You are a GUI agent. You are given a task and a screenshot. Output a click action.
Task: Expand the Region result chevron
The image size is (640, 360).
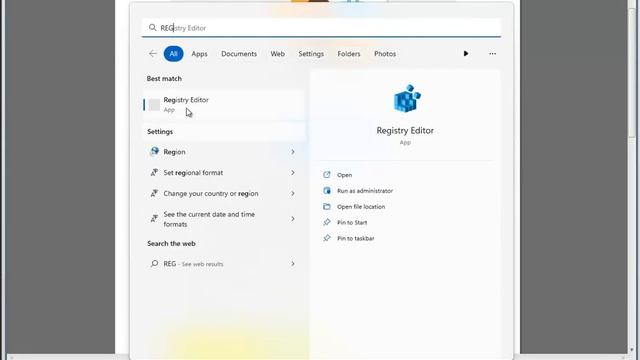click(x=293, y=152)
